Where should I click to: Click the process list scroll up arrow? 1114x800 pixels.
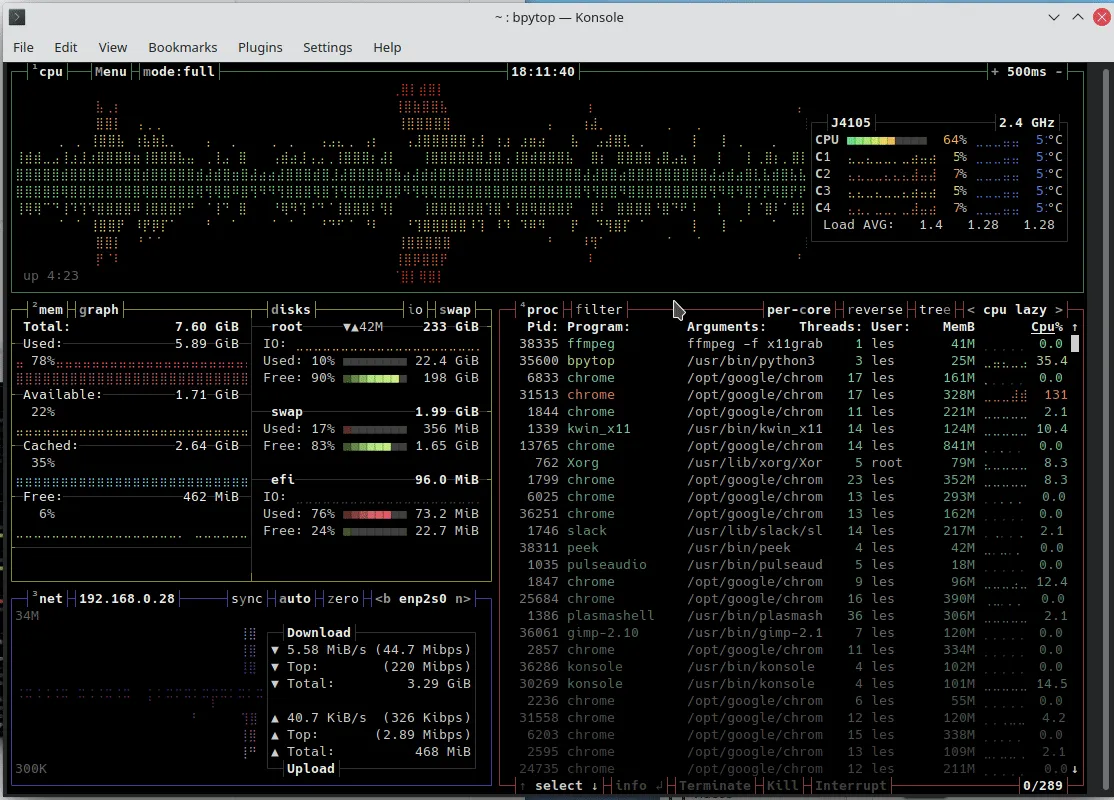click(1074, 327)
